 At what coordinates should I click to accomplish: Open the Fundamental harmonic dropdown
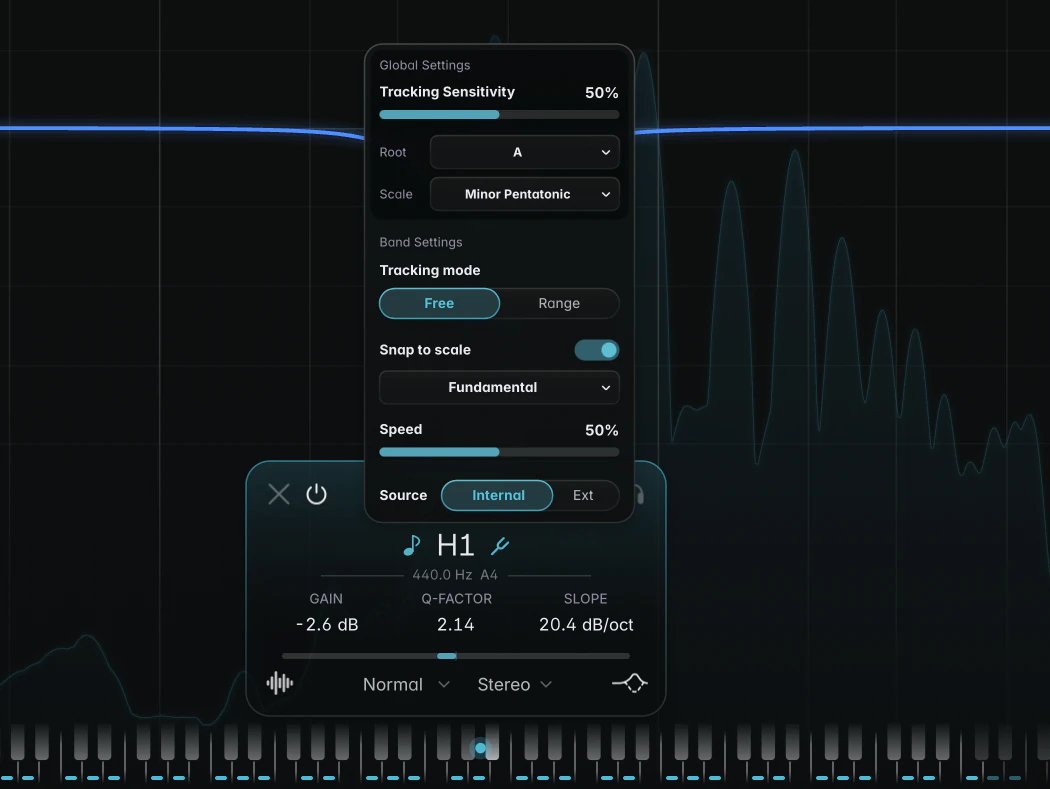499,387
